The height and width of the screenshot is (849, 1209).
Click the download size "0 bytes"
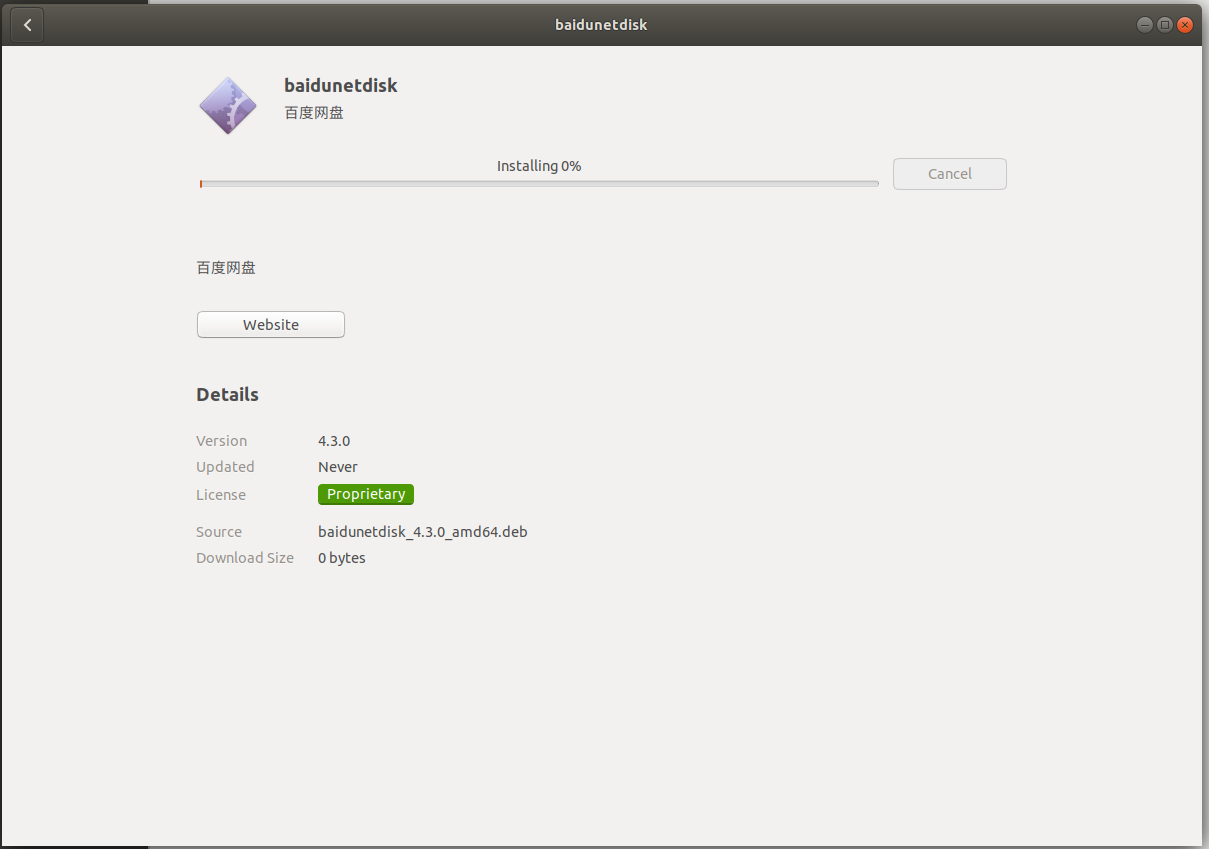tap(342, 558)
